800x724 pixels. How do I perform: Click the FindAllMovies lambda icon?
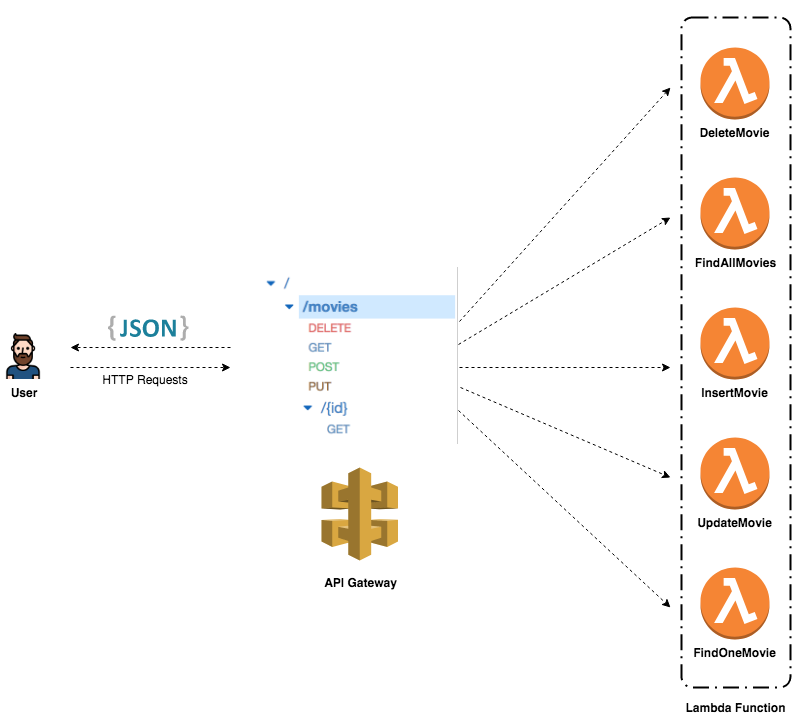[734, 213]
